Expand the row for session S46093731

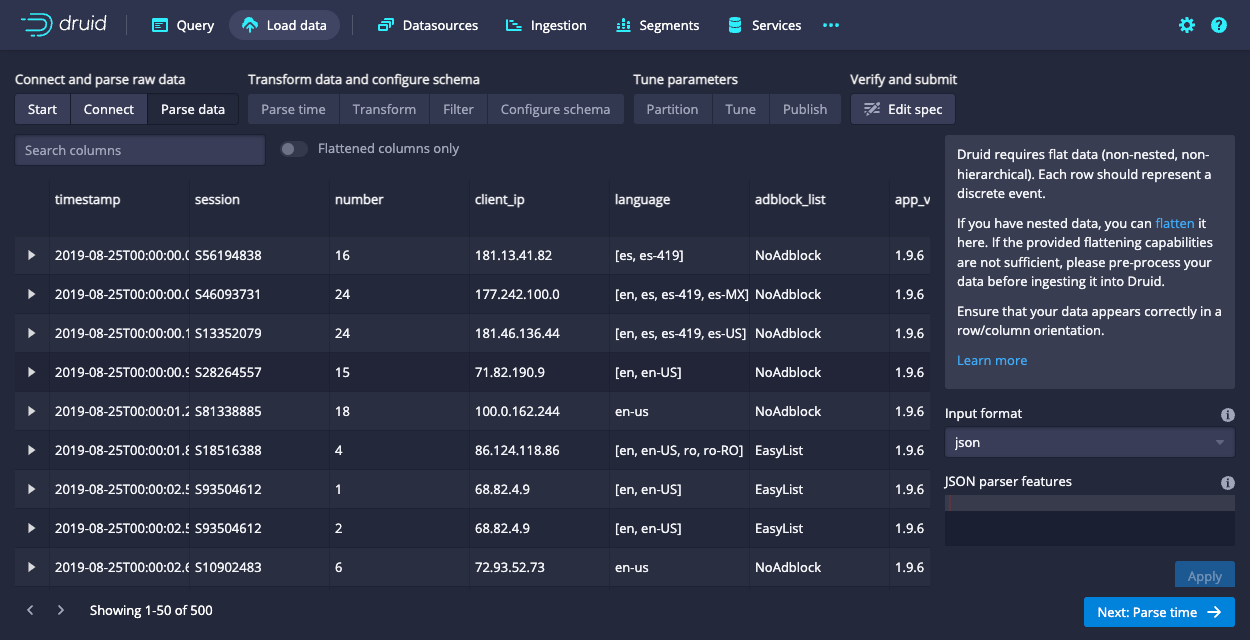[31, 294]
